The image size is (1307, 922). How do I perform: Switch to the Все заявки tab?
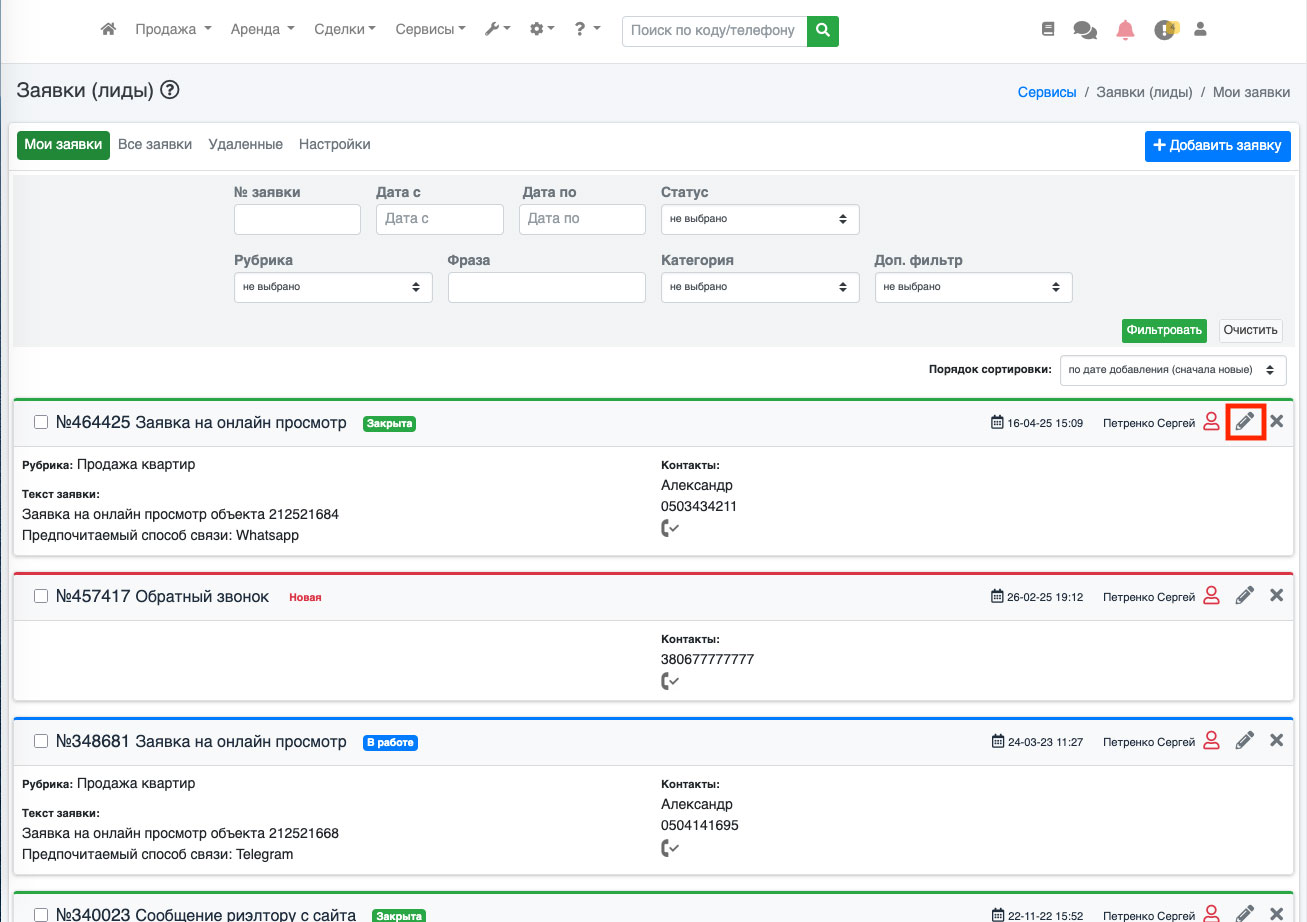pos(155,145)
